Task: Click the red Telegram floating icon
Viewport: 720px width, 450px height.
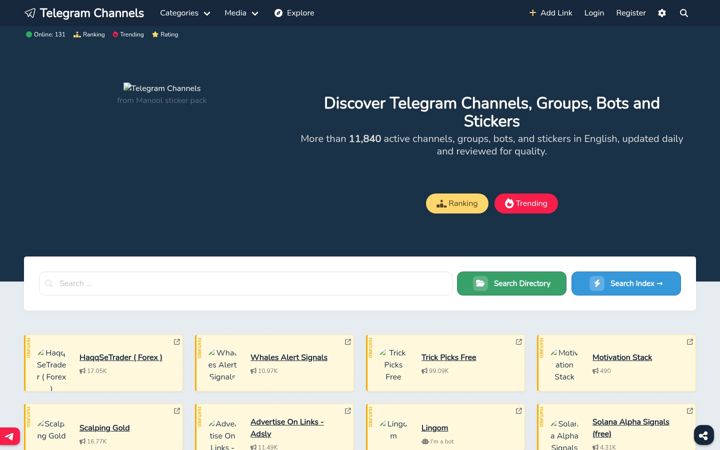Action: pos(10,436)
